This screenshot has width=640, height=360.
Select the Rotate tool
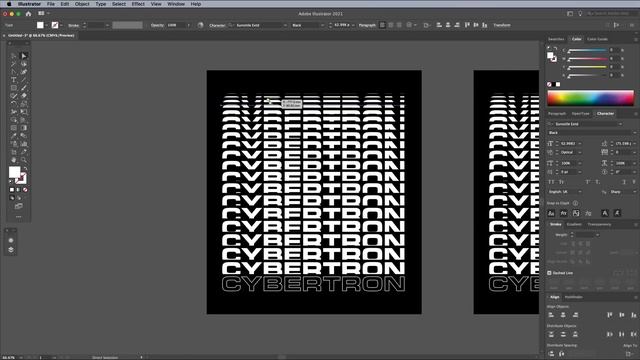coord(13,104)
